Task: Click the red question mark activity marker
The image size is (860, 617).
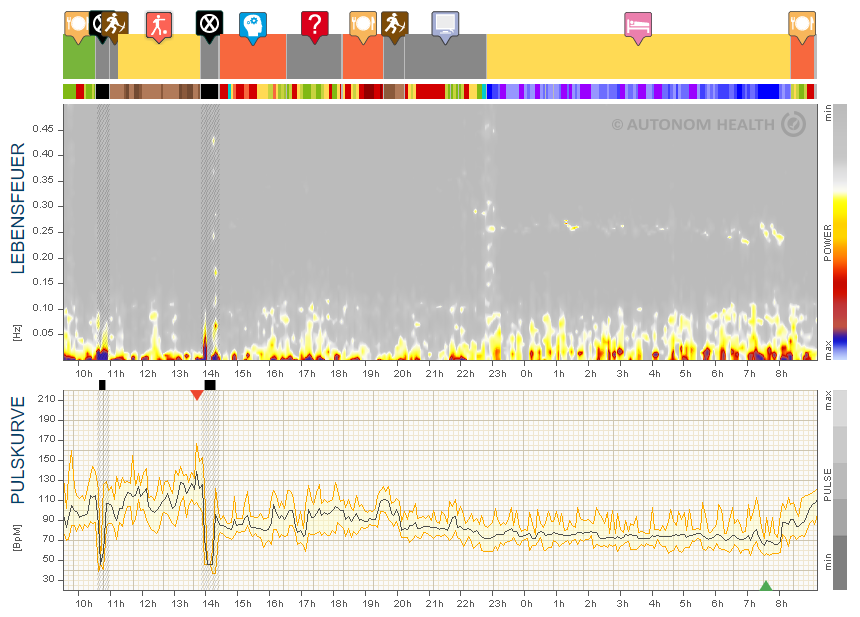Action: click(x=315, y=24)
